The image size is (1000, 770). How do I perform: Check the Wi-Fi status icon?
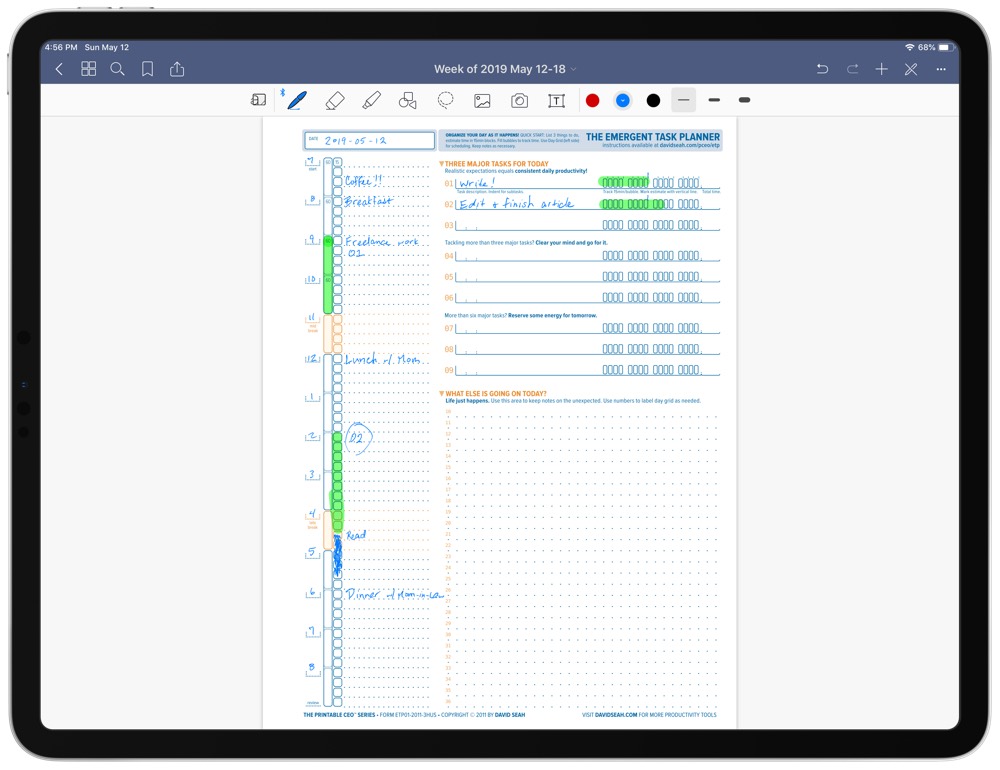(910, 47)
